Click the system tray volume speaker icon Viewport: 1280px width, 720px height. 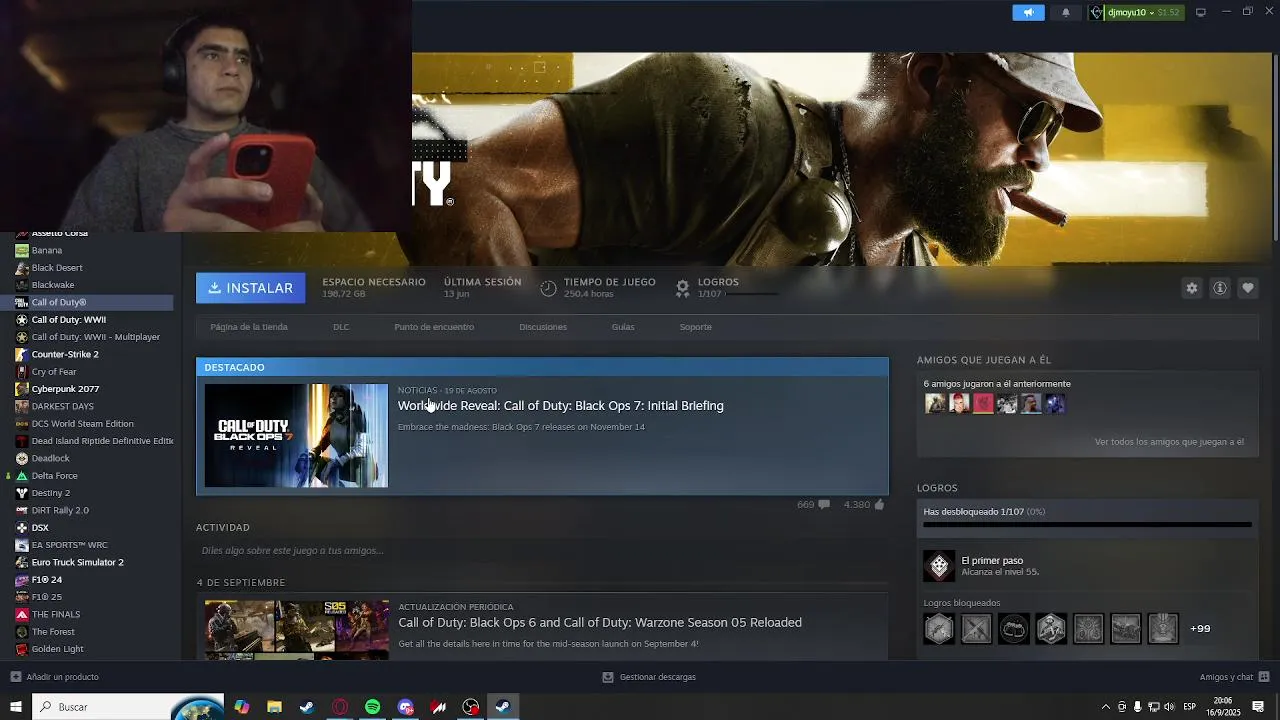[1169, 707]
